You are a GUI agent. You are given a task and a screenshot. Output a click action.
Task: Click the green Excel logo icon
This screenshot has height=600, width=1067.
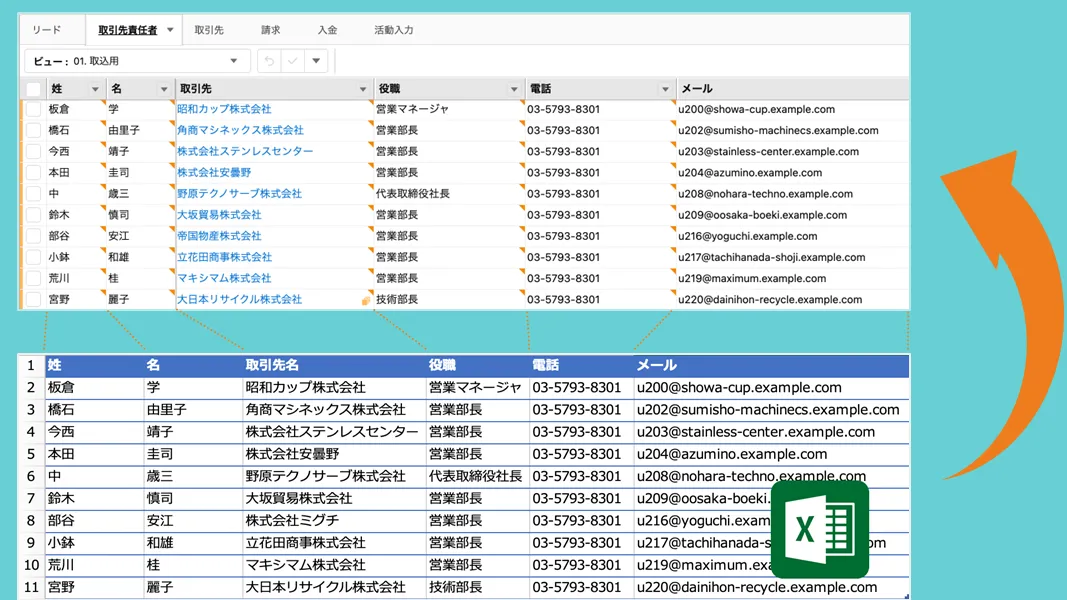(x=820, y=529)
